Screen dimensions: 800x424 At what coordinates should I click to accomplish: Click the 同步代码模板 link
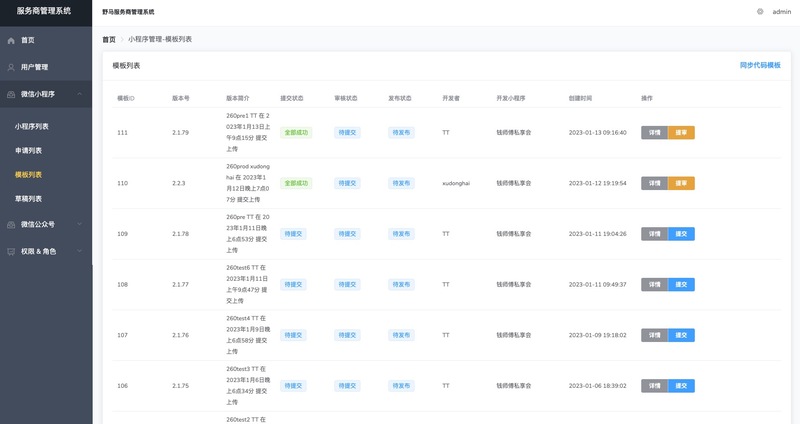[759, 64]
